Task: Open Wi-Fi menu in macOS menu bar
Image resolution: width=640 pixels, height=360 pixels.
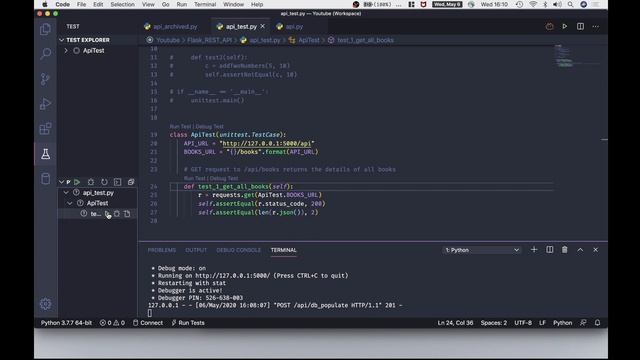Action: (x=533, y=4)
